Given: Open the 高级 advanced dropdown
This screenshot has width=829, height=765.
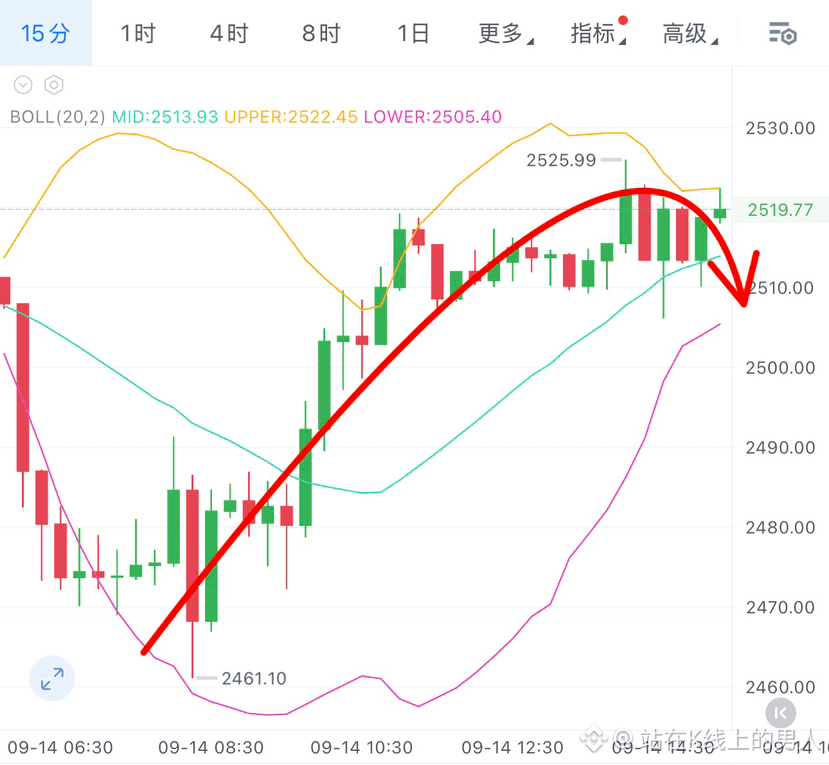Looking at the screenshot, I should coord(690,34).
